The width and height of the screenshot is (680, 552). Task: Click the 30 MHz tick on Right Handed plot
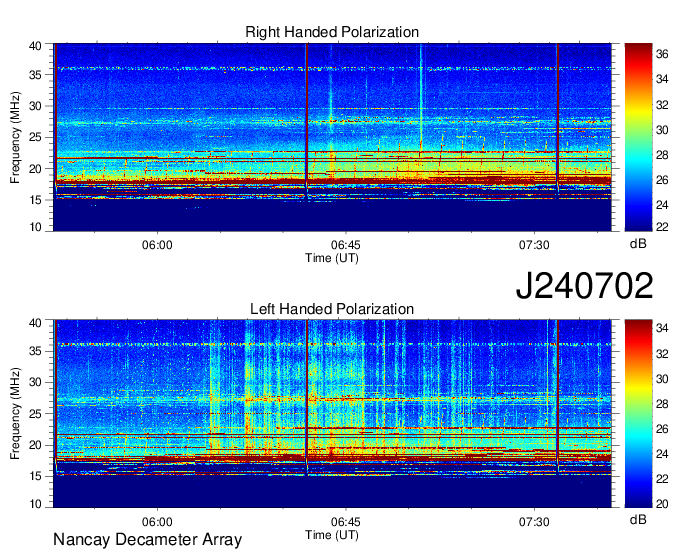(35, 106)
